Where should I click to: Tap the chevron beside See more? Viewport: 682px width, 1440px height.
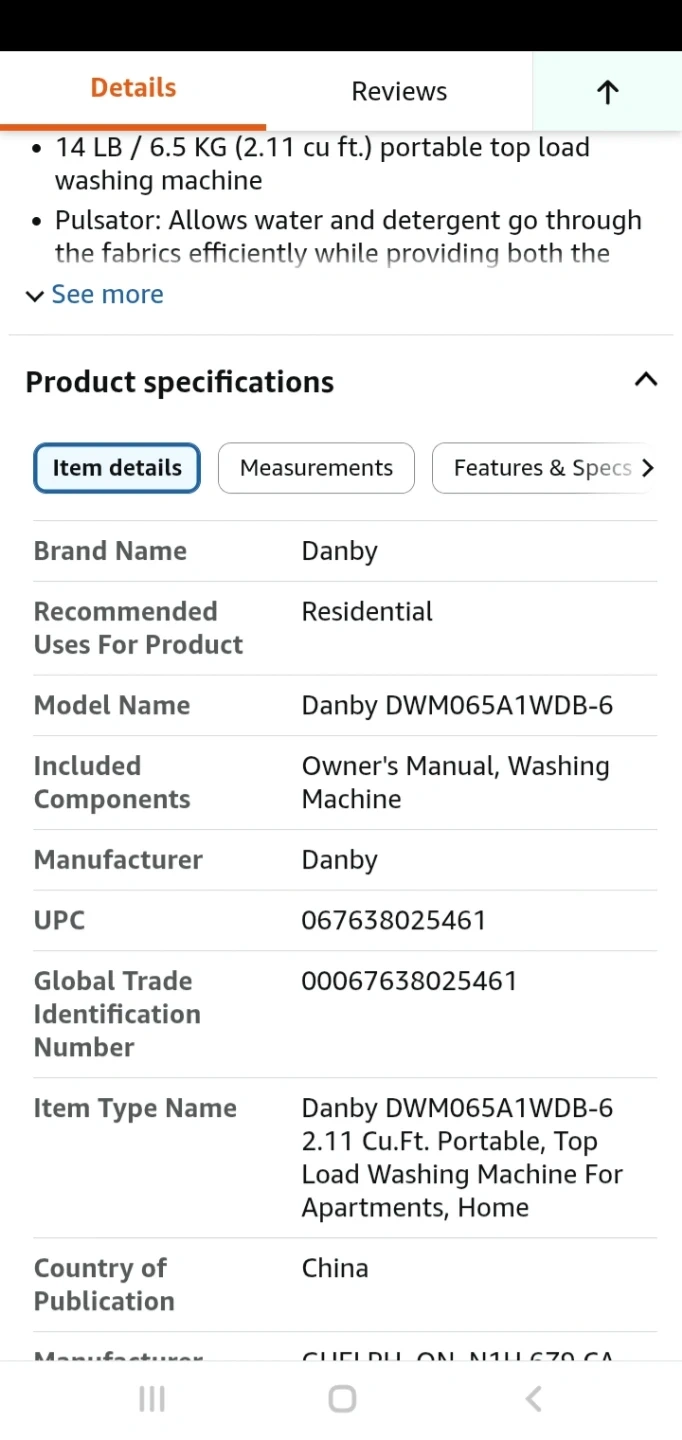35,295
